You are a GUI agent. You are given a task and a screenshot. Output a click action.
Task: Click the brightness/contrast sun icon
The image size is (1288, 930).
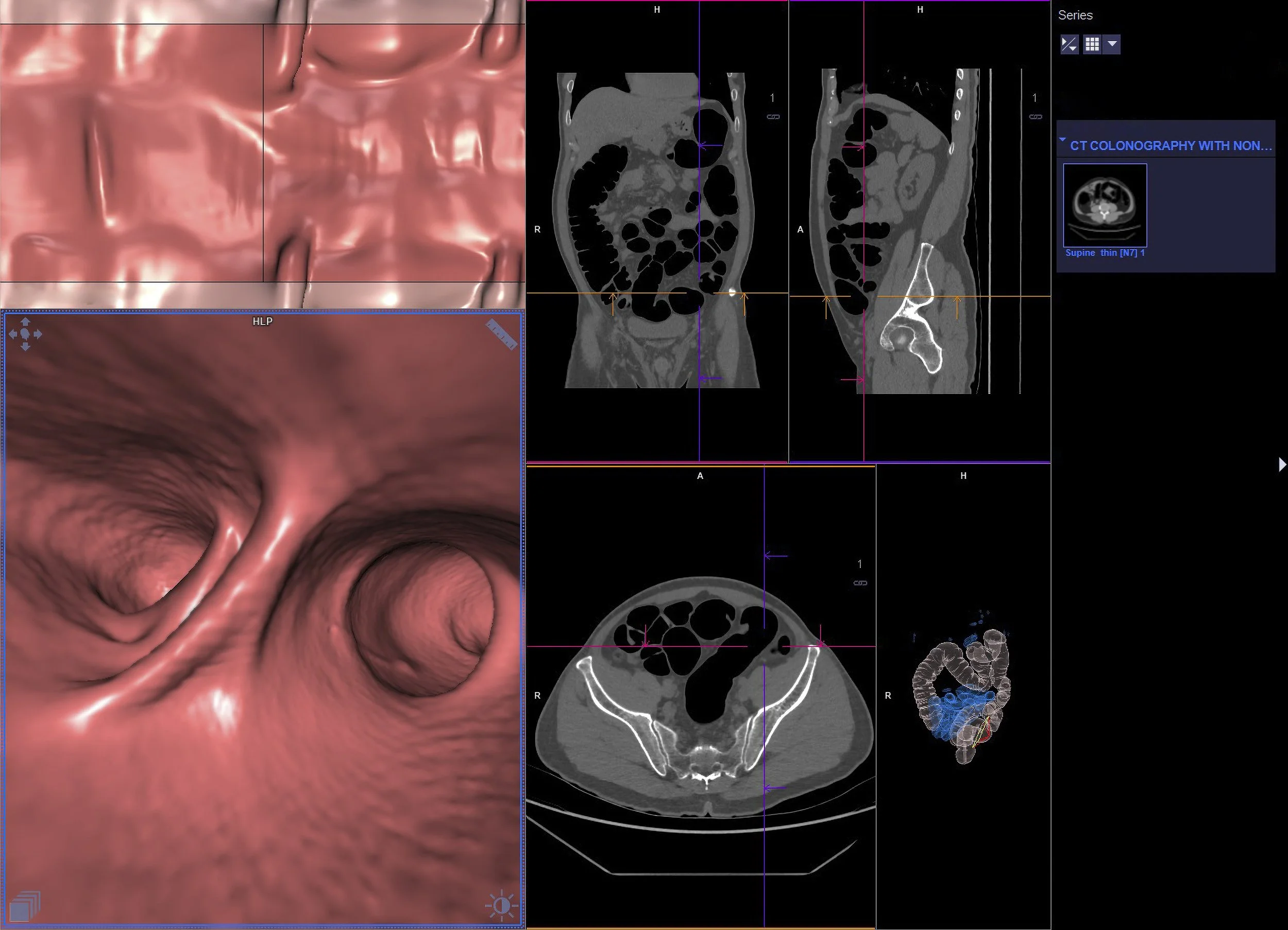pos(501,906)
